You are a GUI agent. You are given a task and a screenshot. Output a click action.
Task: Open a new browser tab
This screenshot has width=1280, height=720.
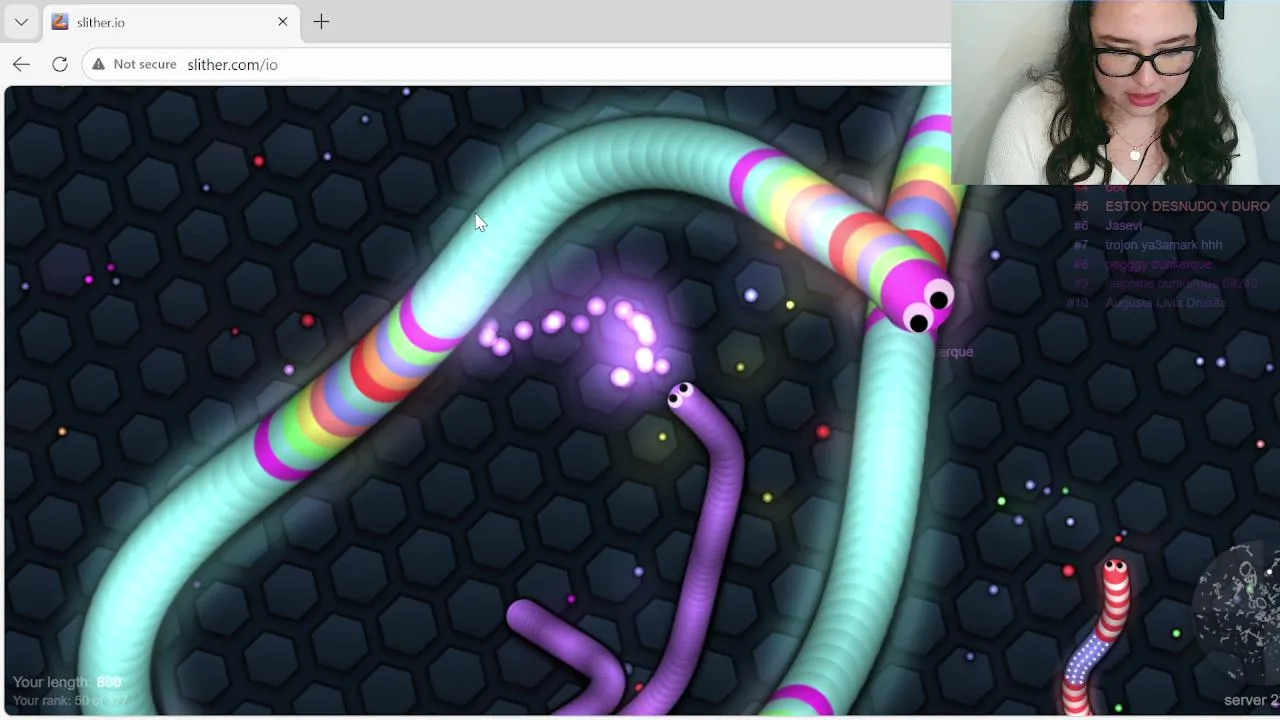321,21
